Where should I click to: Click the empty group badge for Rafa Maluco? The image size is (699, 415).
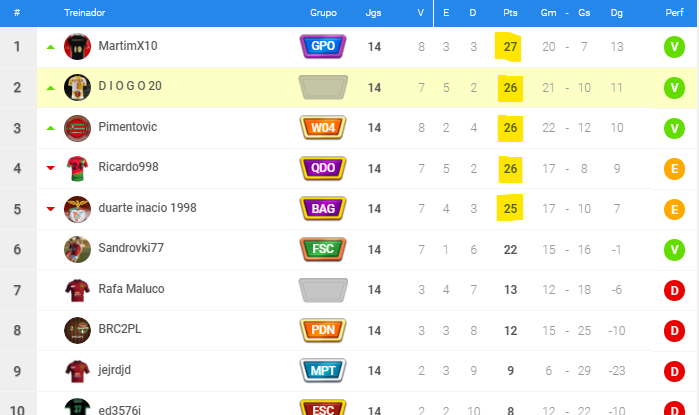(x=323, y=290)
